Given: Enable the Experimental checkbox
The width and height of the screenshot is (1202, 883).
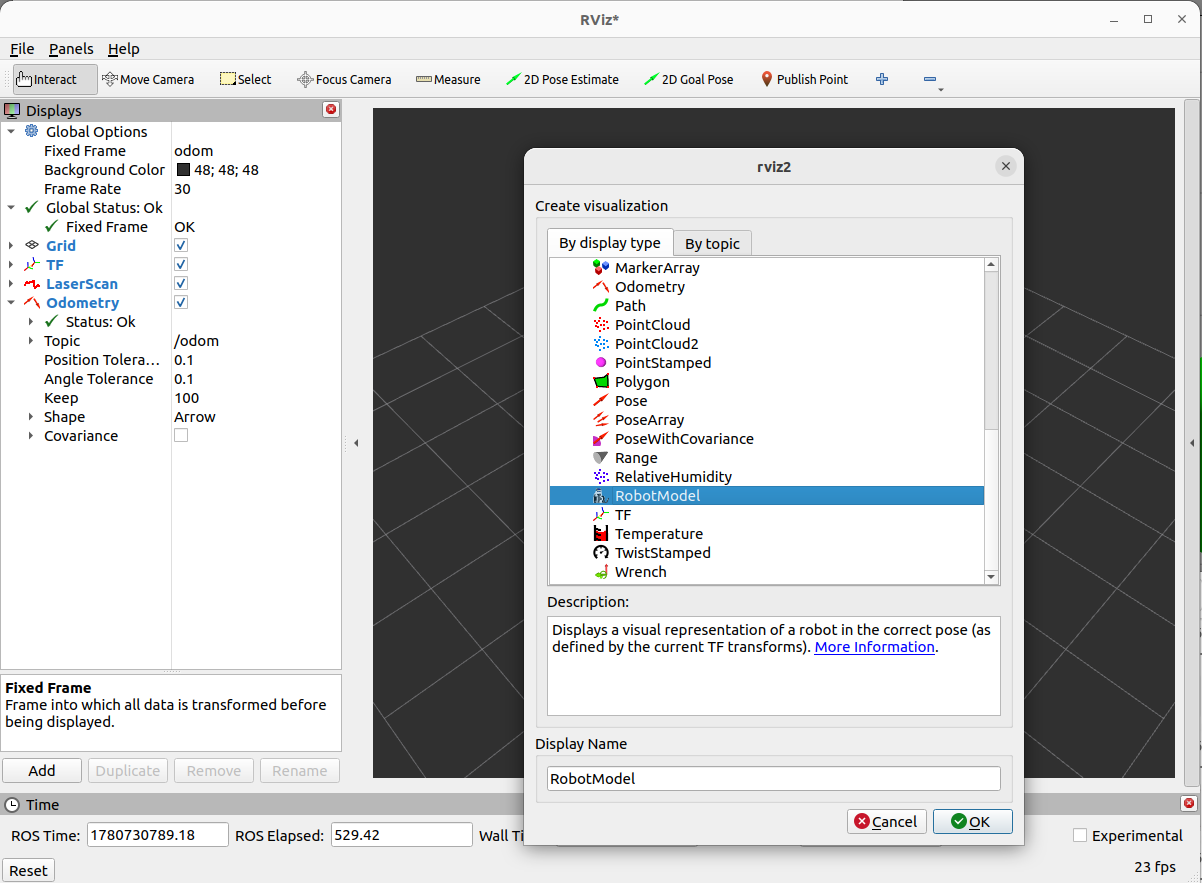Looking at the screenshot, I should pos(1080,836).
